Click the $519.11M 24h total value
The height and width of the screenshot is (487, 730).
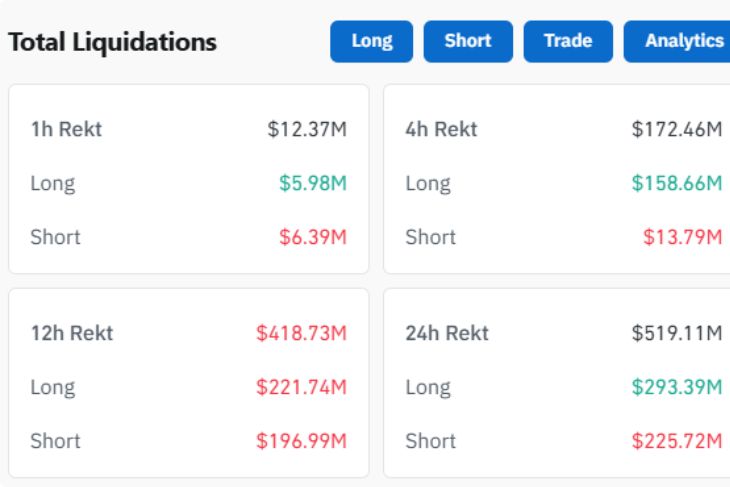coord(677,333)
